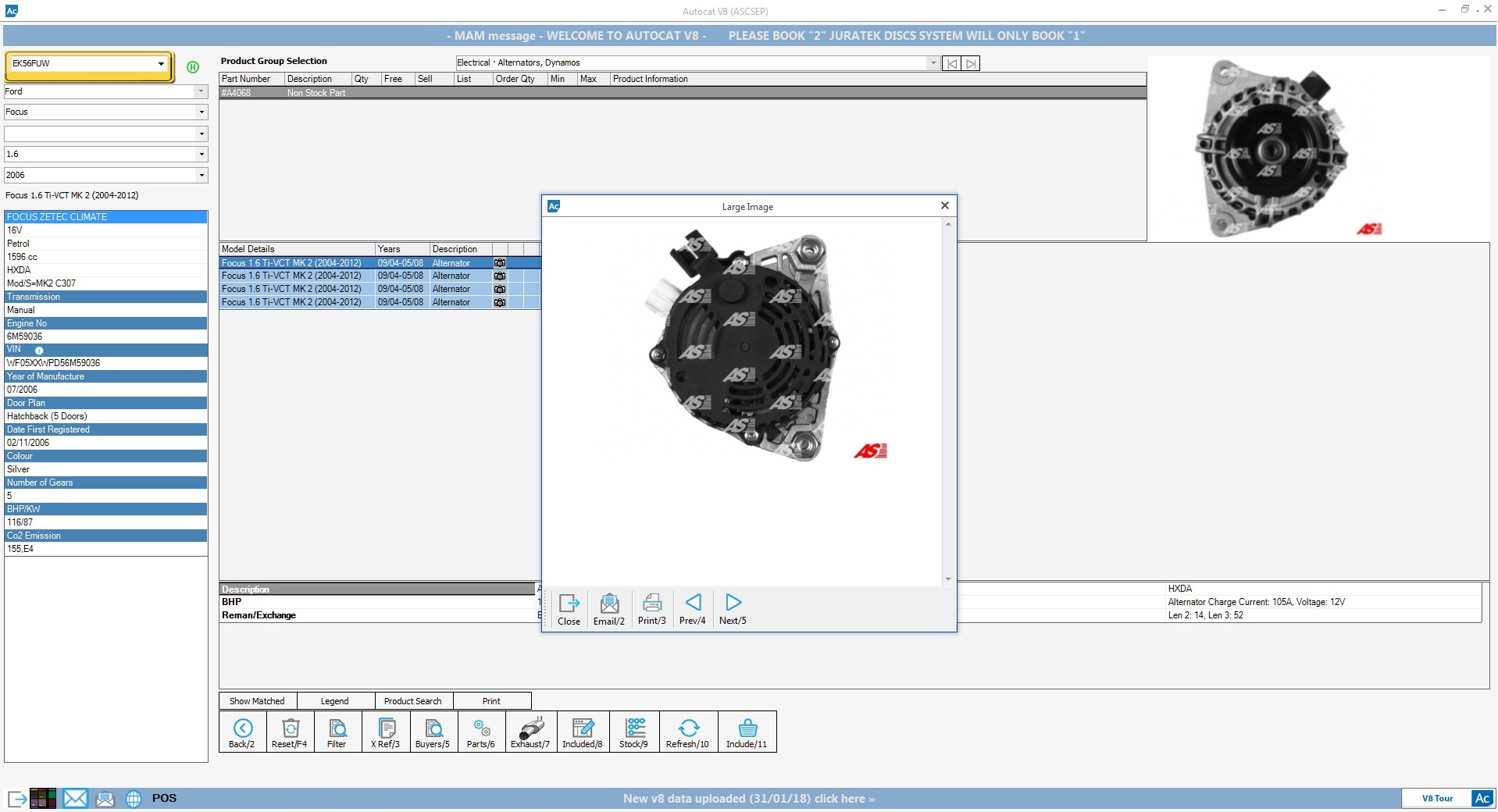1498x812 pixels.
Task: Click the V8 Tour button
Action: click(1437, 798)
